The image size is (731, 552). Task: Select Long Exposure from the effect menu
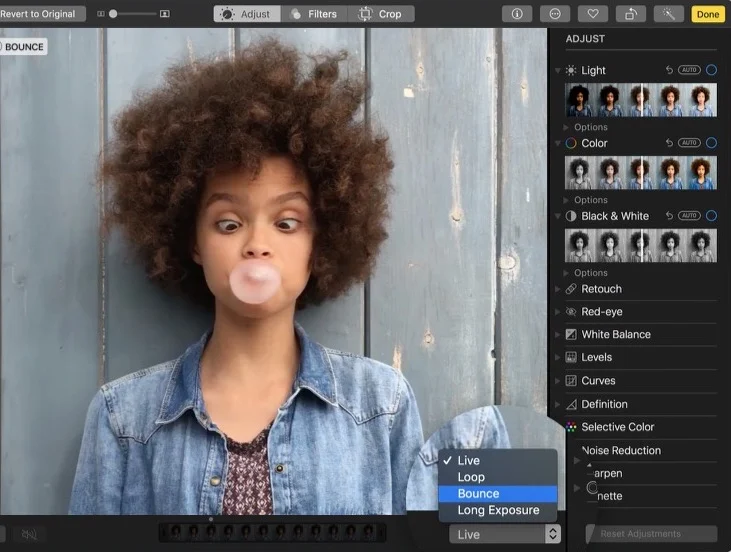tap(498, 511)
